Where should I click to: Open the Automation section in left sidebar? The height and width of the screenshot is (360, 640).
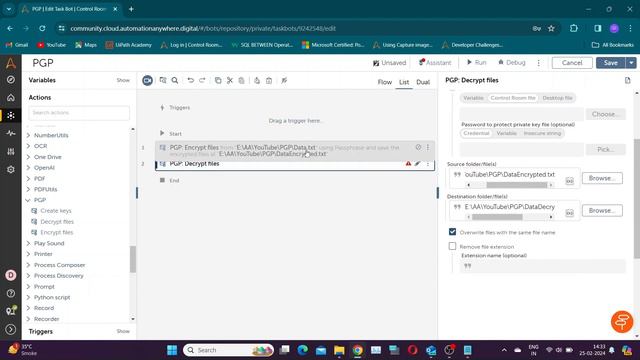click(x=11, y=115)
